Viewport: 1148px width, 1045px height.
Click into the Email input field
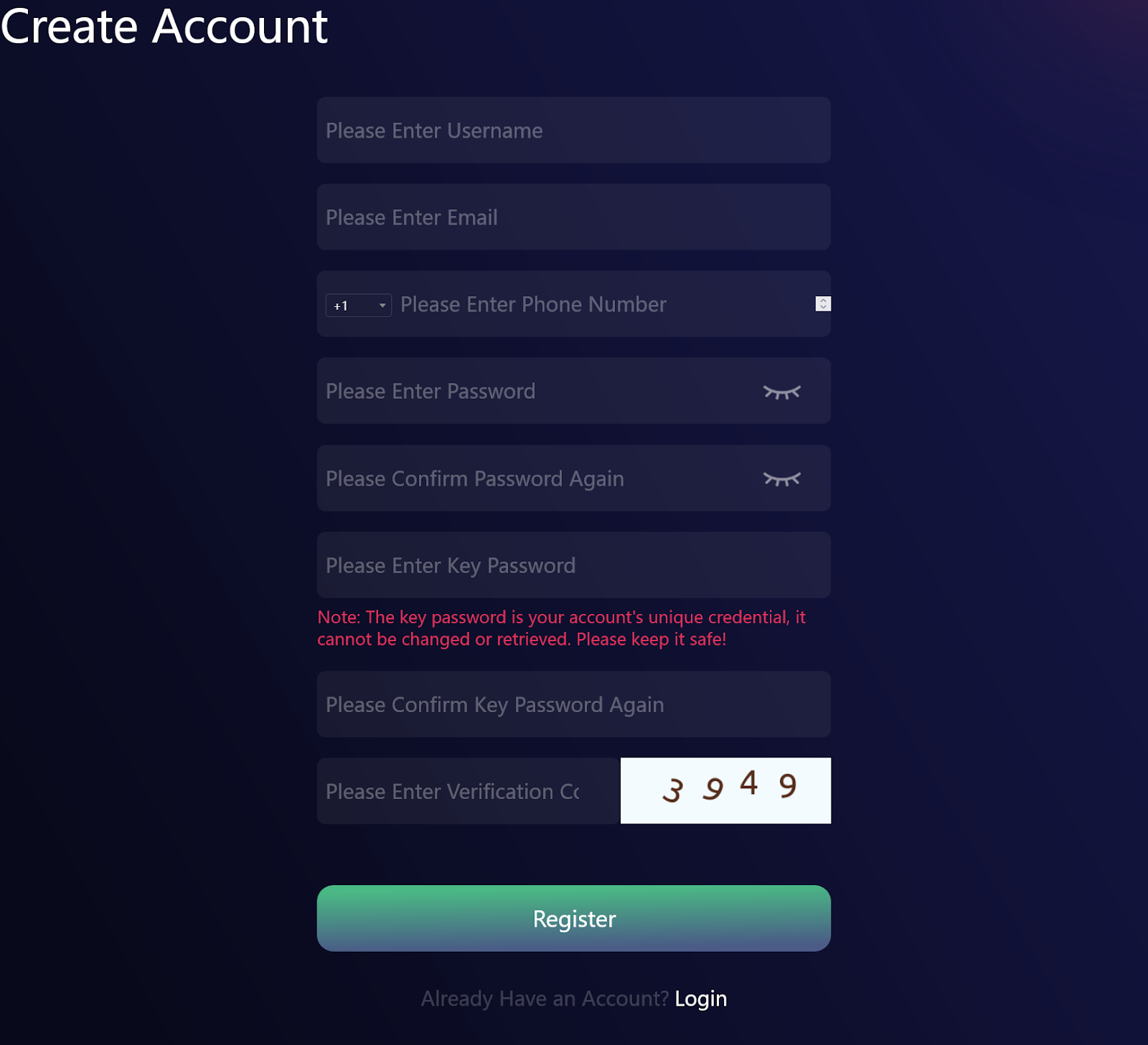click(573, 217)
